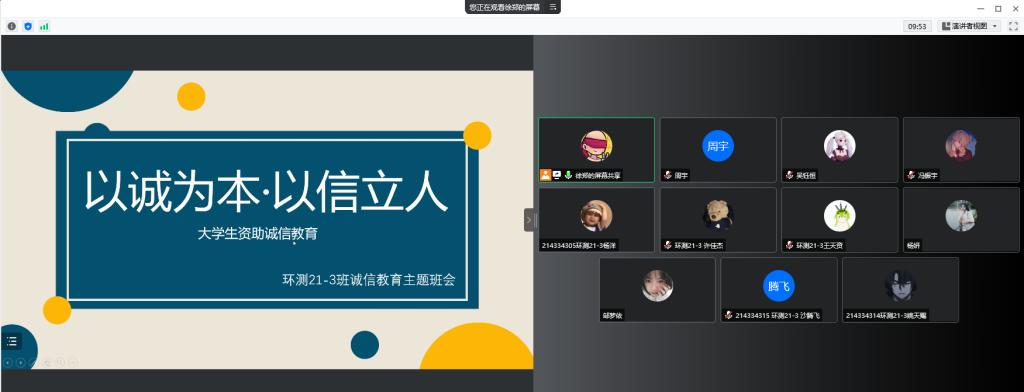Select the 吴钰恒 participant video tile
Viewport: 1024px width, 392px height.
tap(840, 150)
